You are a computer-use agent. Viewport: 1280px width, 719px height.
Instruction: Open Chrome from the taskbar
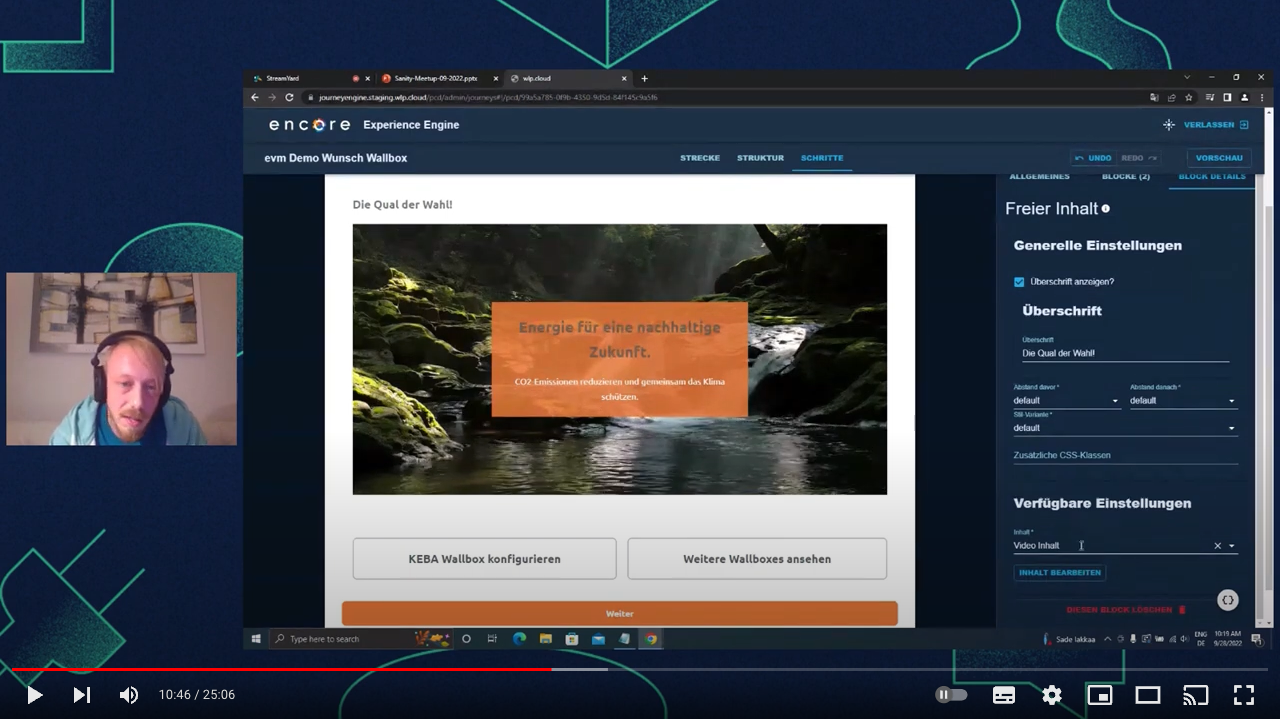[x=651, y=639]
